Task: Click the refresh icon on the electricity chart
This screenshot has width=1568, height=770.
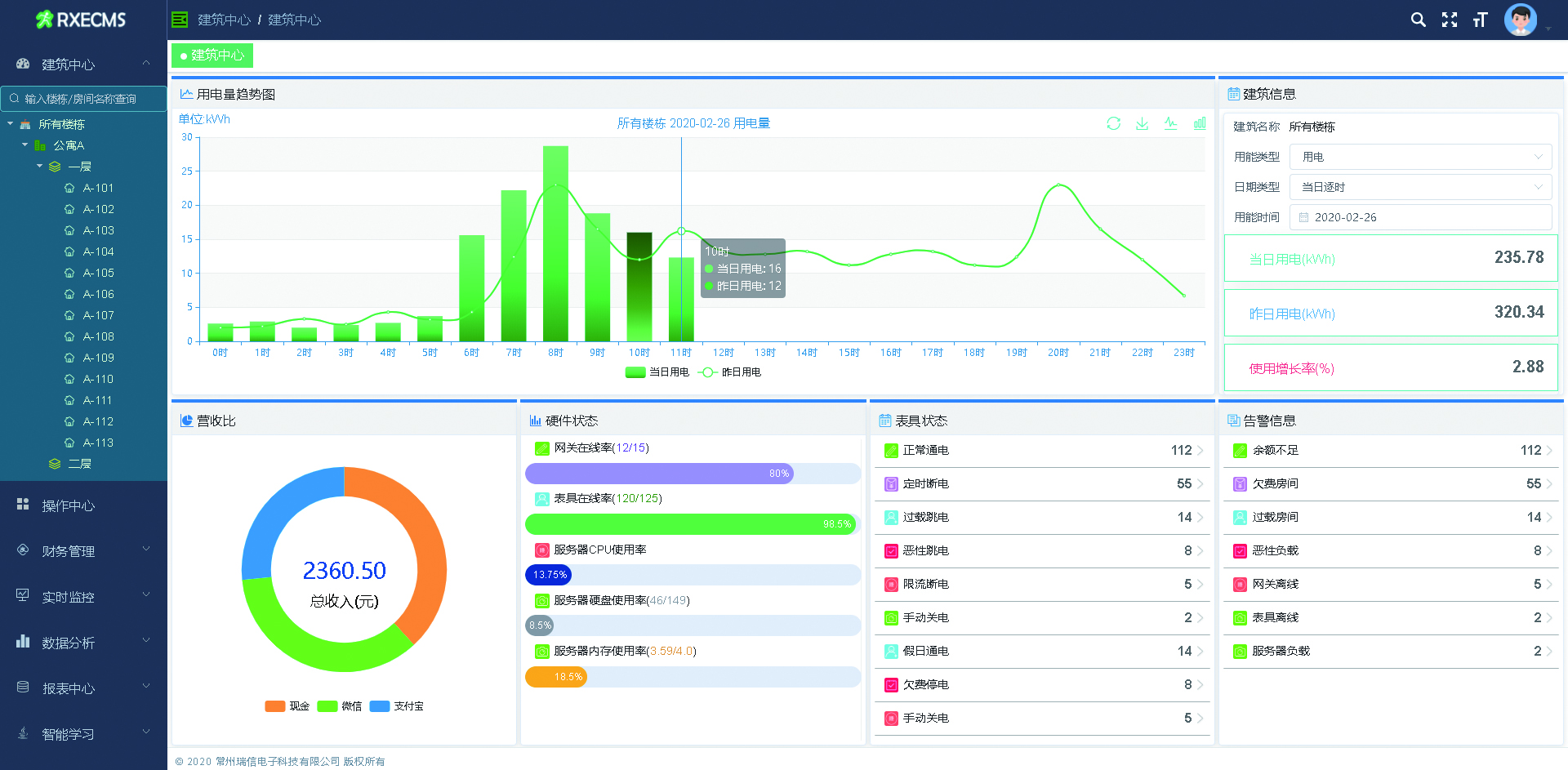Action: [1113, 123]
